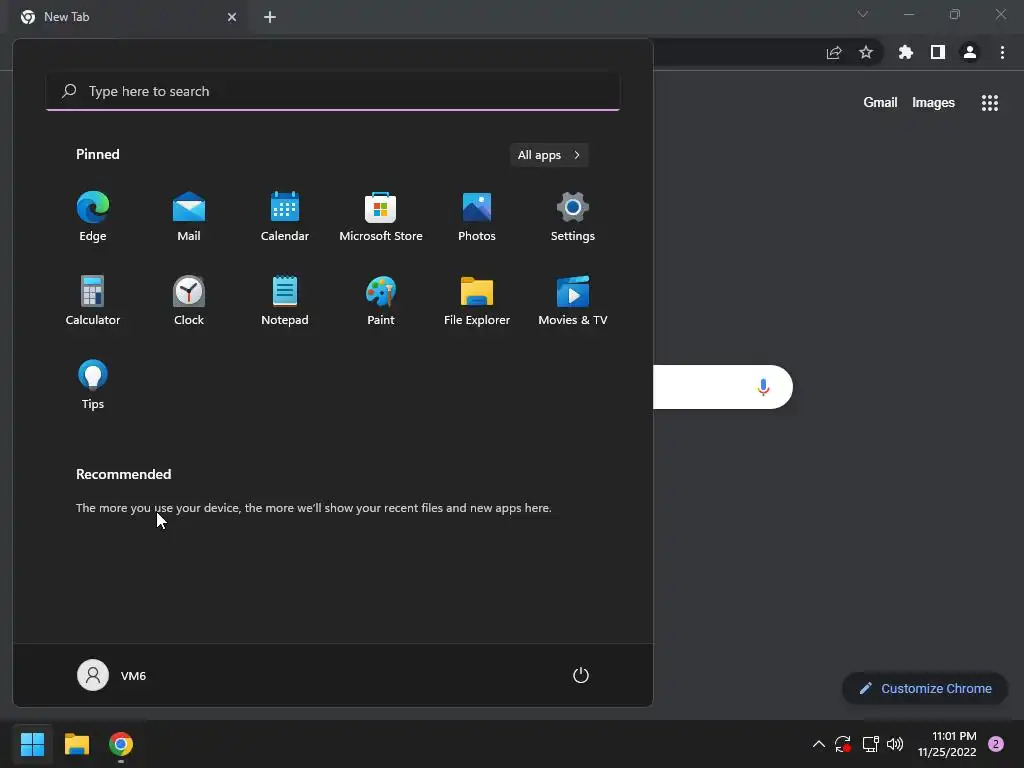Open the clock showing 11:01 PM
1024x768 pixels.
coord(947,744)
